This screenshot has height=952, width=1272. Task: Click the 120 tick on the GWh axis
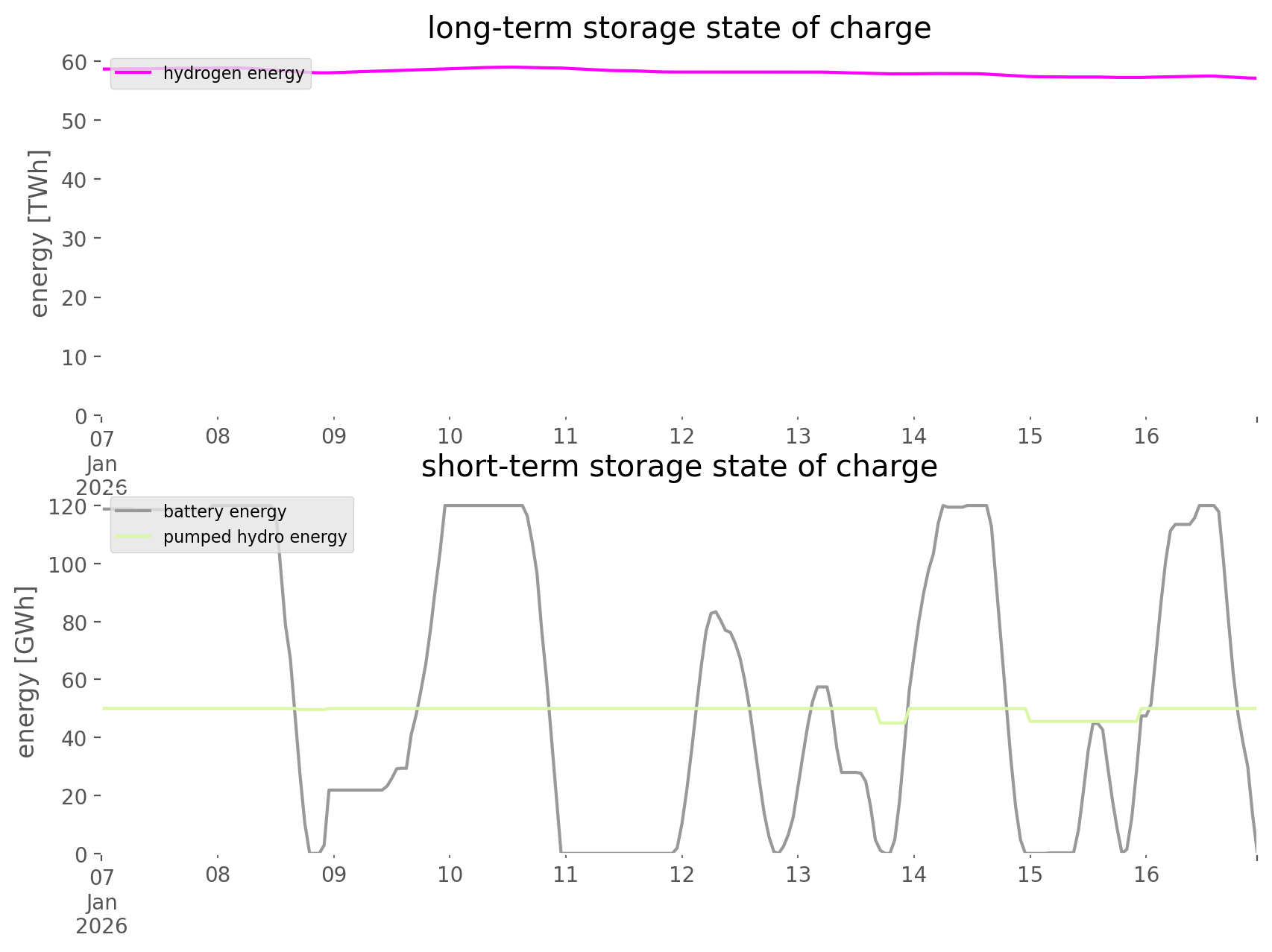[68, 507]
